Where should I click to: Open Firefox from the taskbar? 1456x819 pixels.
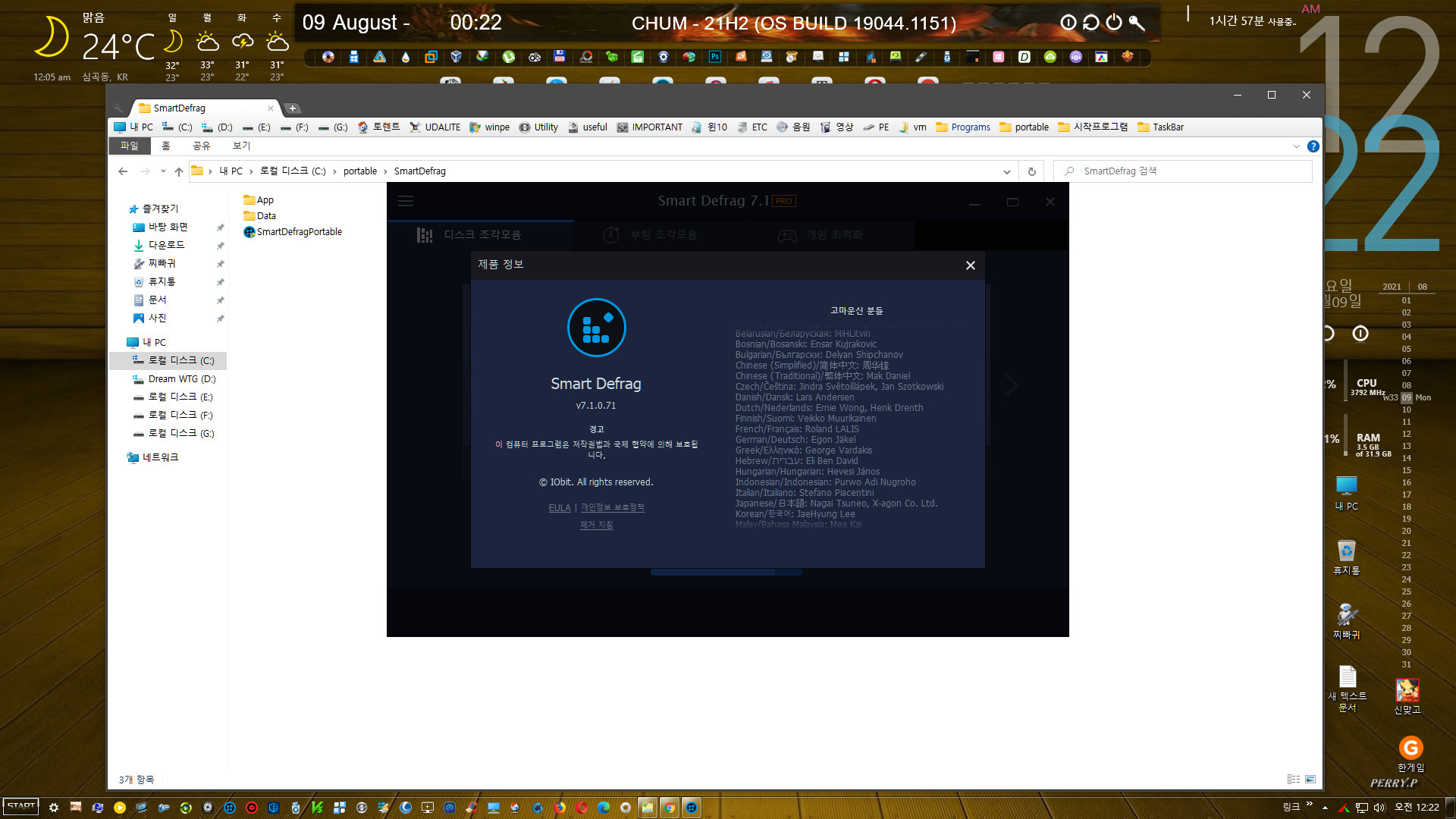click(x=560, y=808)
